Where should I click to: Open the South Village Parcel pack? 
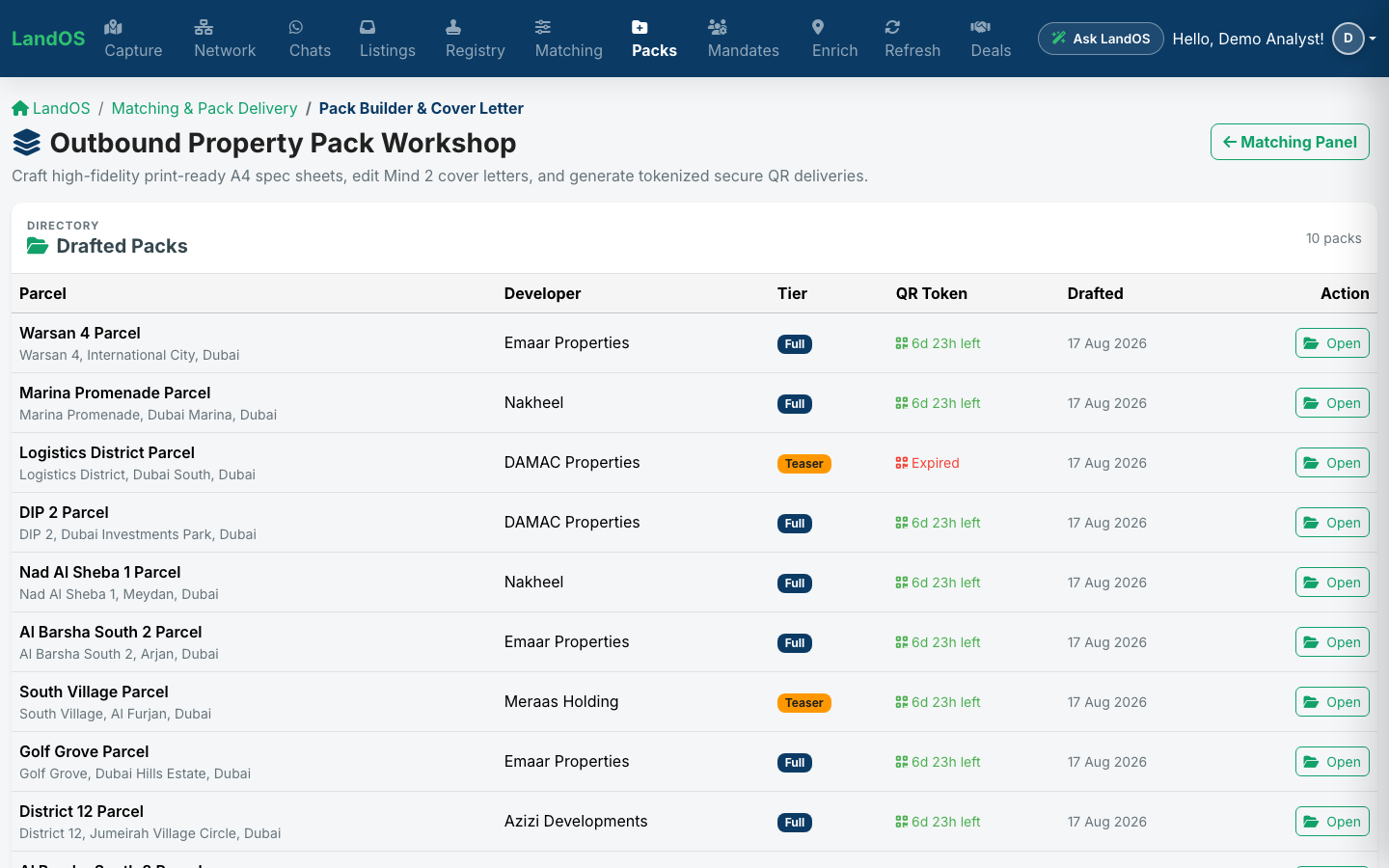pos(1332,702)
